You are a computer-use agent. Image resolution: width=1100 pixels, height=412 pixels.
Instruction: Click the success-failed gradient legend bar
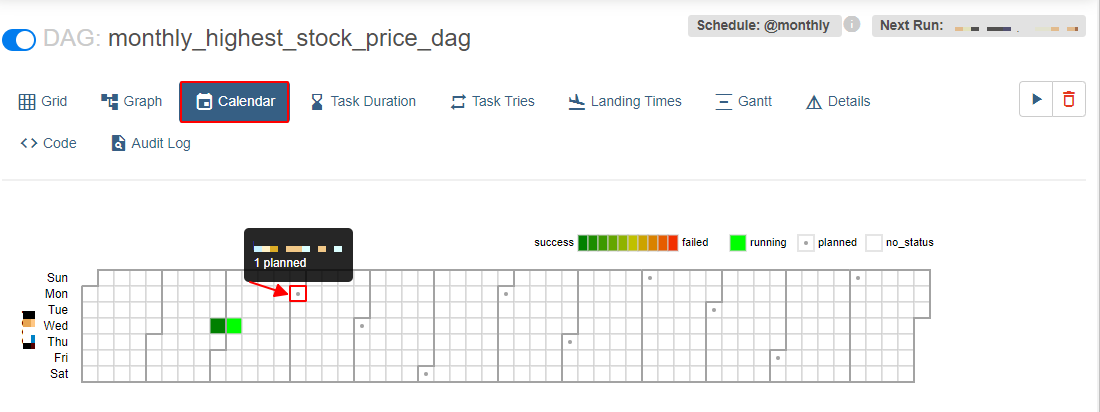628,243
